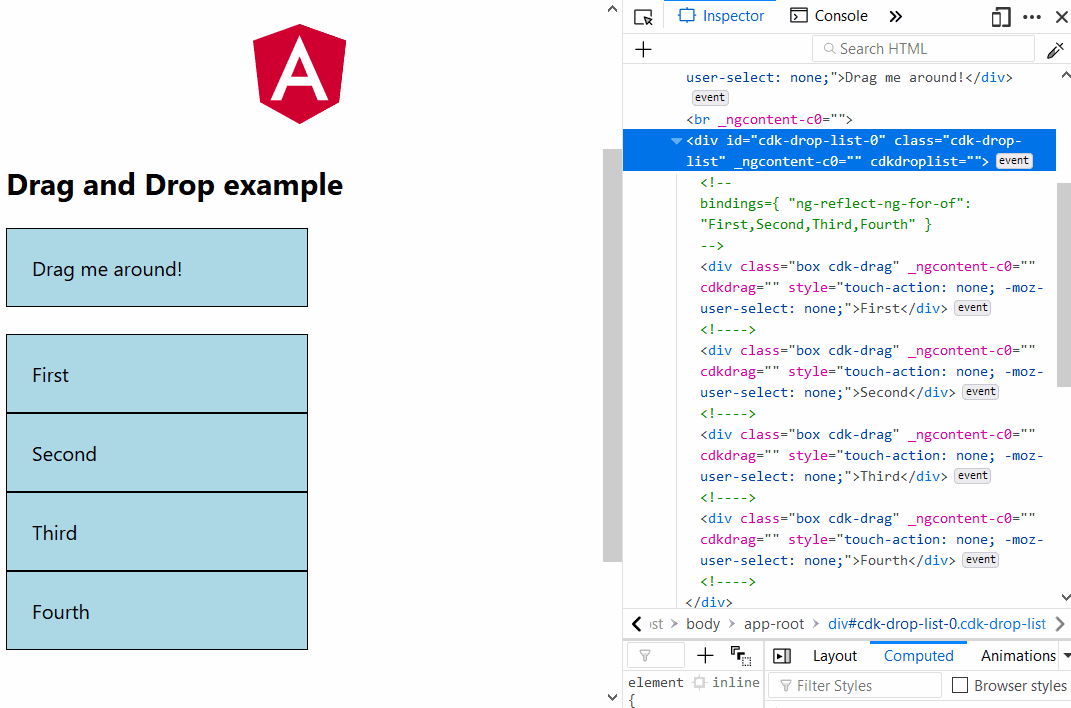Image resolution: width=1071 pixels, height=708 pixels.
Task: Collapse the selected cdk-drop-list div node
Action: coord(676,140)
